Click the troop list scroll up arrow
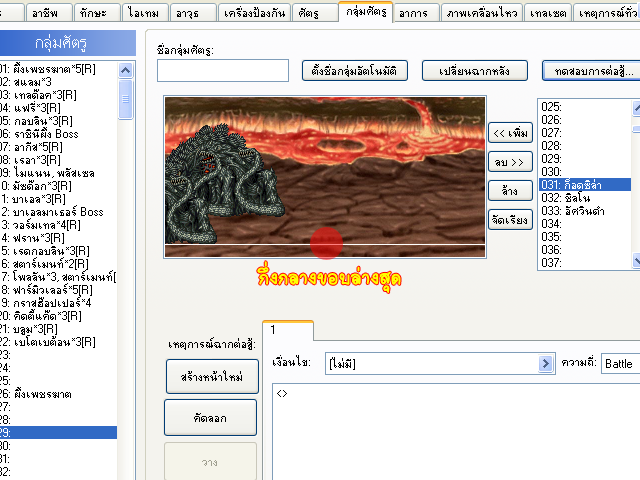The width and height of the screenshot is (640, 480). click(126, 70)
